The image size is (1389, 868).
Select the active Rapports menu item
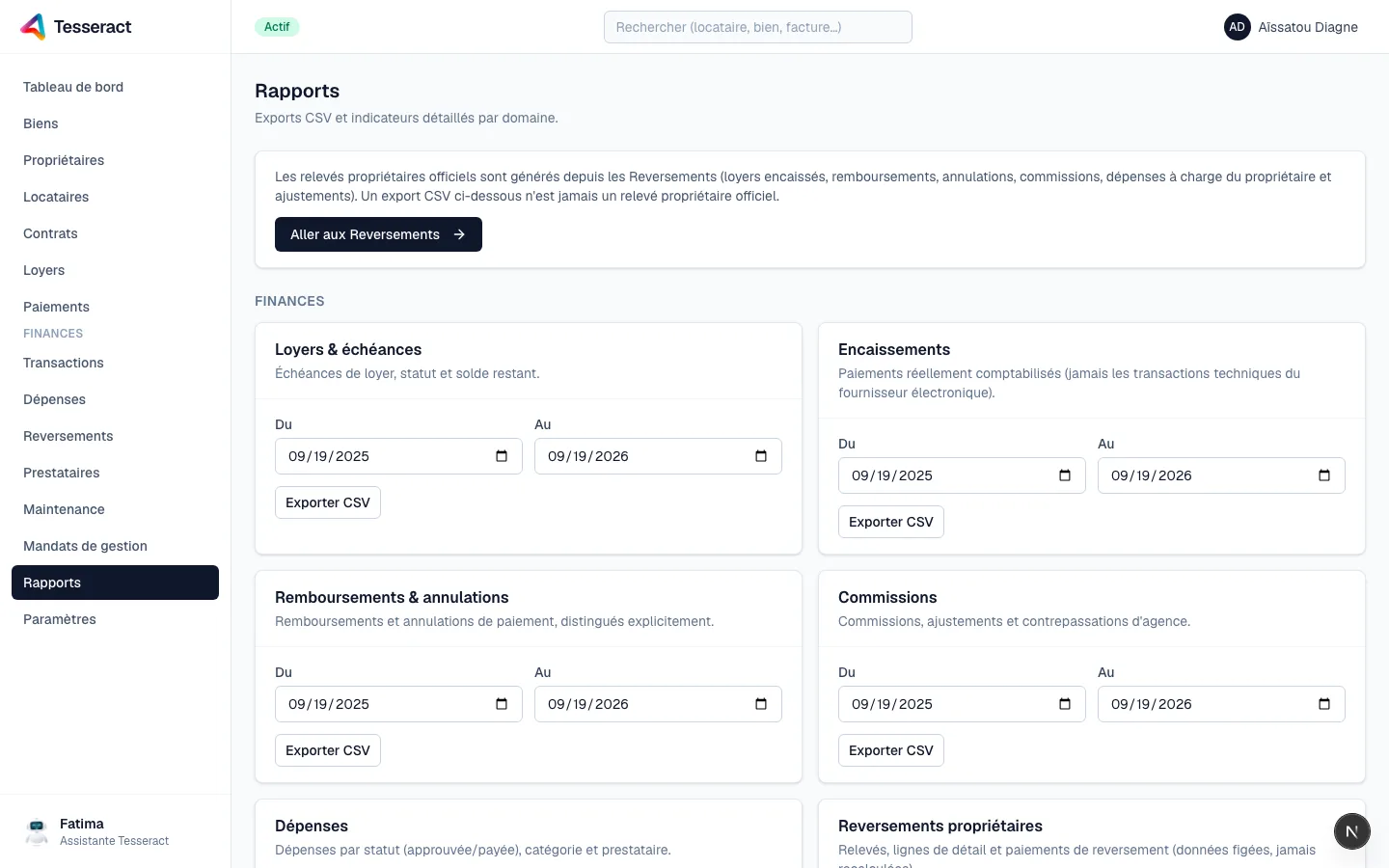coord(115,583)
